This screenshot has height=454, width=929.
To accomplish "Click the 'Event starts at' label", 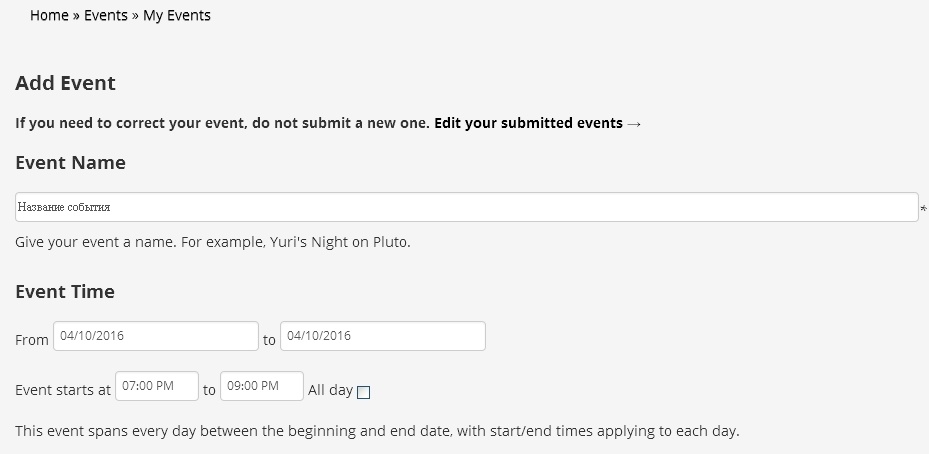I will [63, 390].
